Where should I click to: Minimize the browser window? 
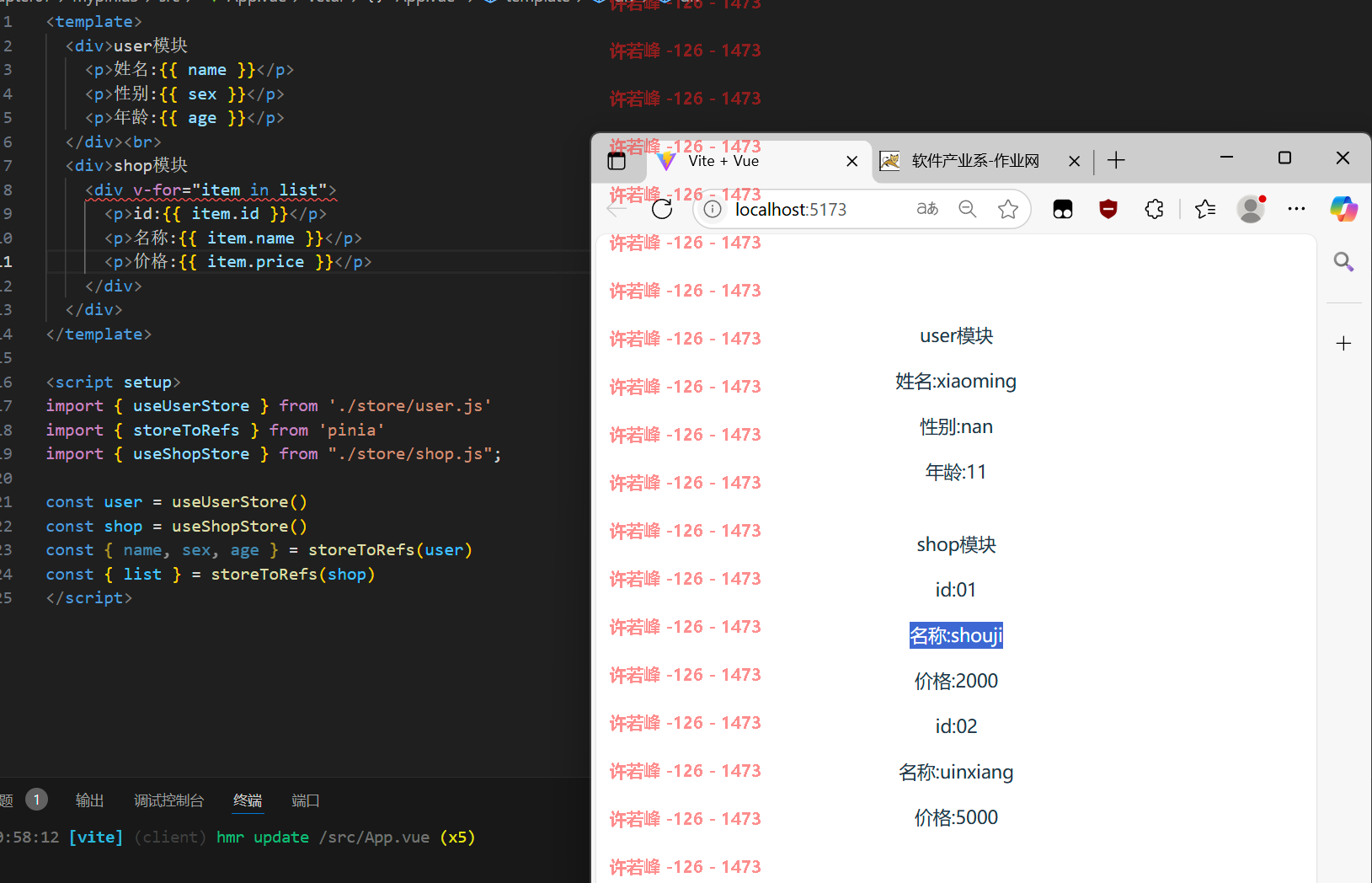coord(1226,158)
